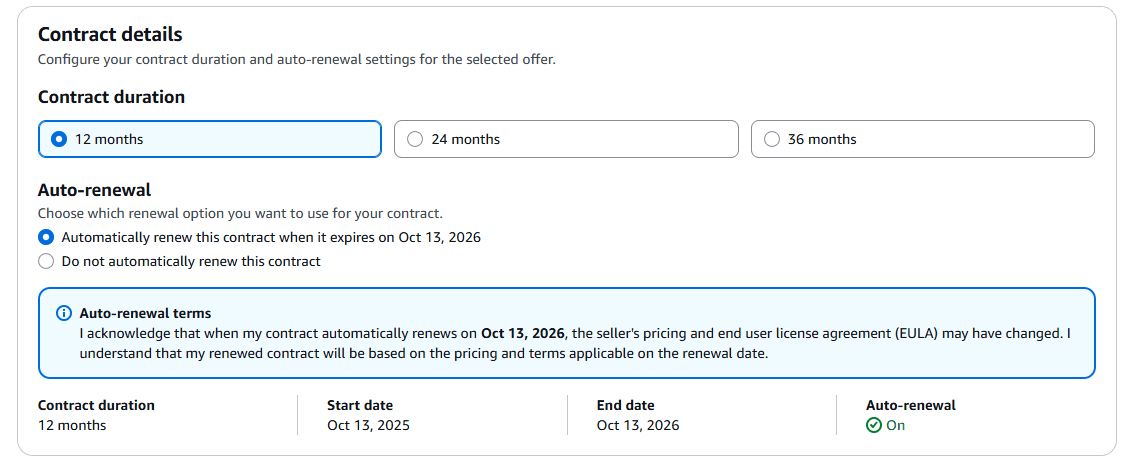Enable automatic renewal on Oct 13, 2026
Viewport: 1139px width, 460px height.
tap(46, 237)
